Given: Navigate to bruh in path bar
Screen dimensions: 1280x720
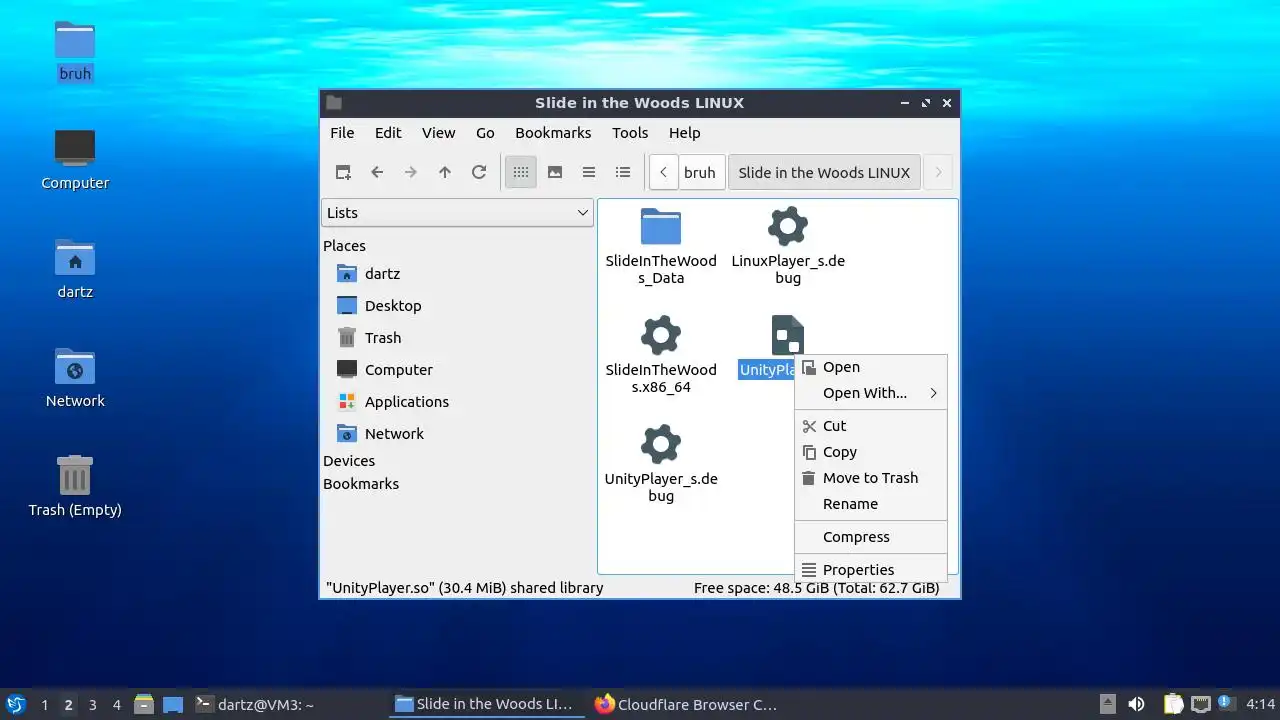Looking at the screenshot, I should [x=700, y=172].
